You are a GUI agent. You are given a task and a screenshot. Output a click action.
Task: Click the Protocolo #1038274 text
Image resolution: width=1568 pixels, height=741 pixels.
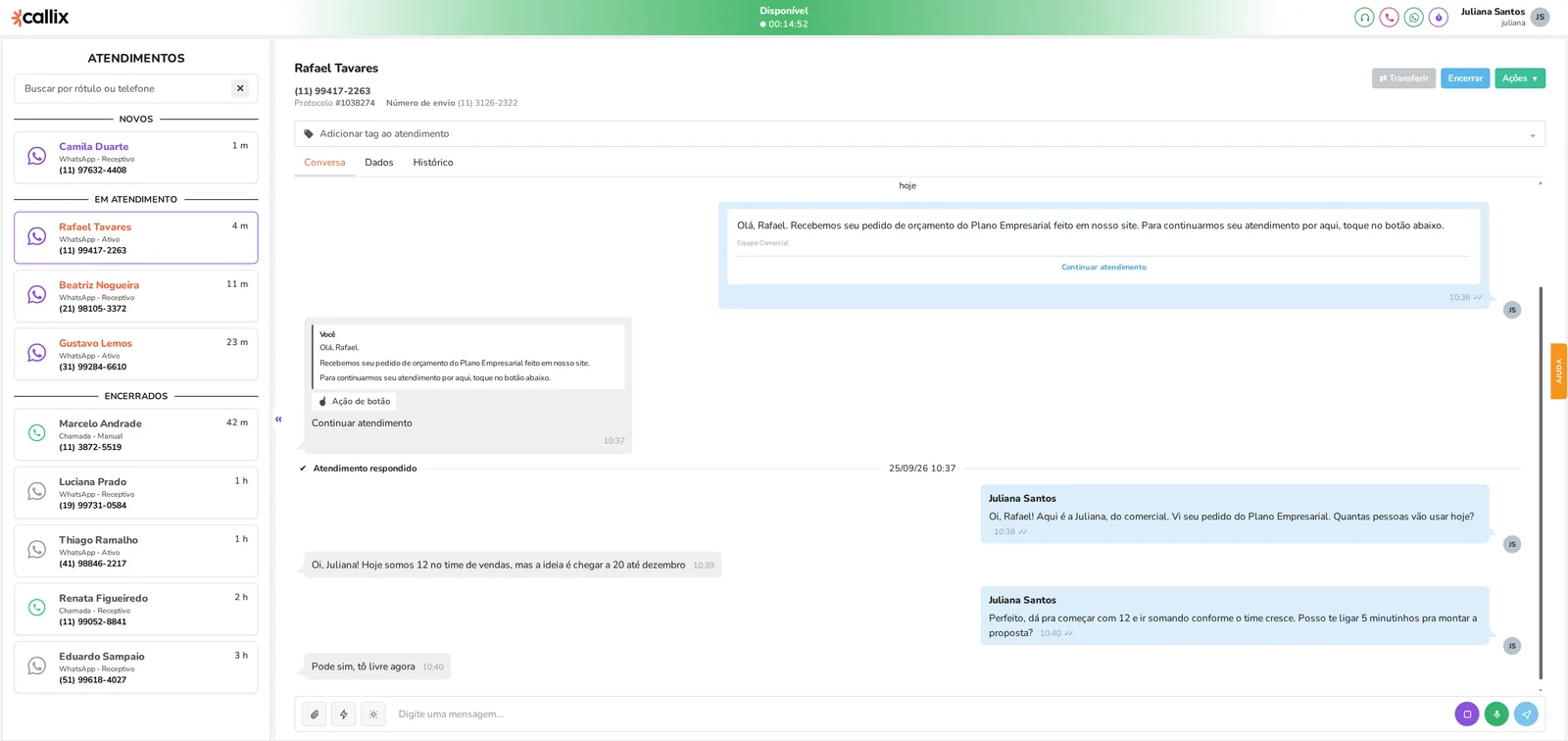[334, 103]
